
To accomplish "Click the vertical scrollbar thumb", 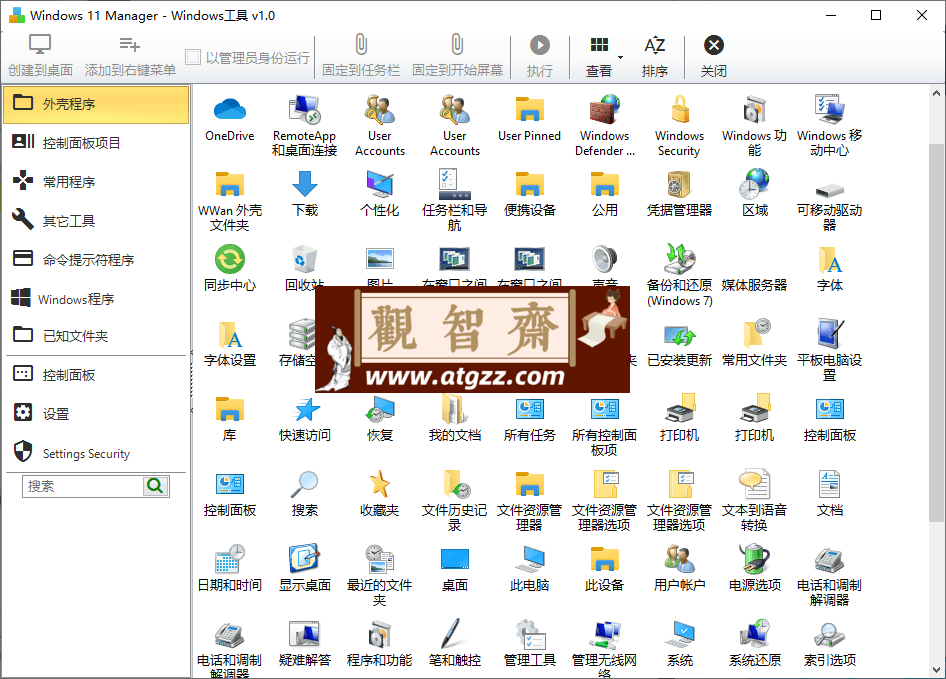I will tap(936, 332).
